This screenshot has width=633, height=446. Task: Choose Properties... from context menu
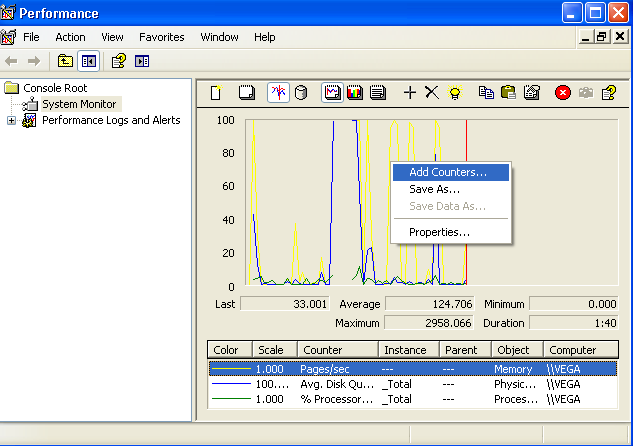click(451, 232)
